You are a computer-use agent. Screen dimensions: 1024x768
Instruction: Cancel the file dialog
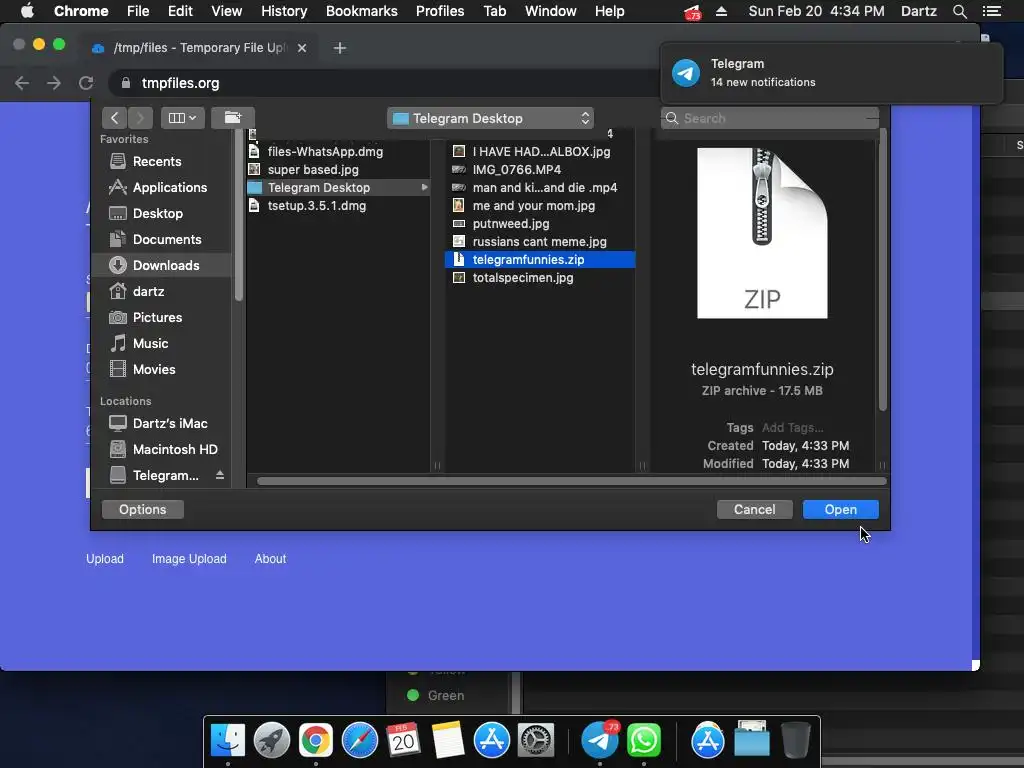pyautogui.click(x=754, y=509)
